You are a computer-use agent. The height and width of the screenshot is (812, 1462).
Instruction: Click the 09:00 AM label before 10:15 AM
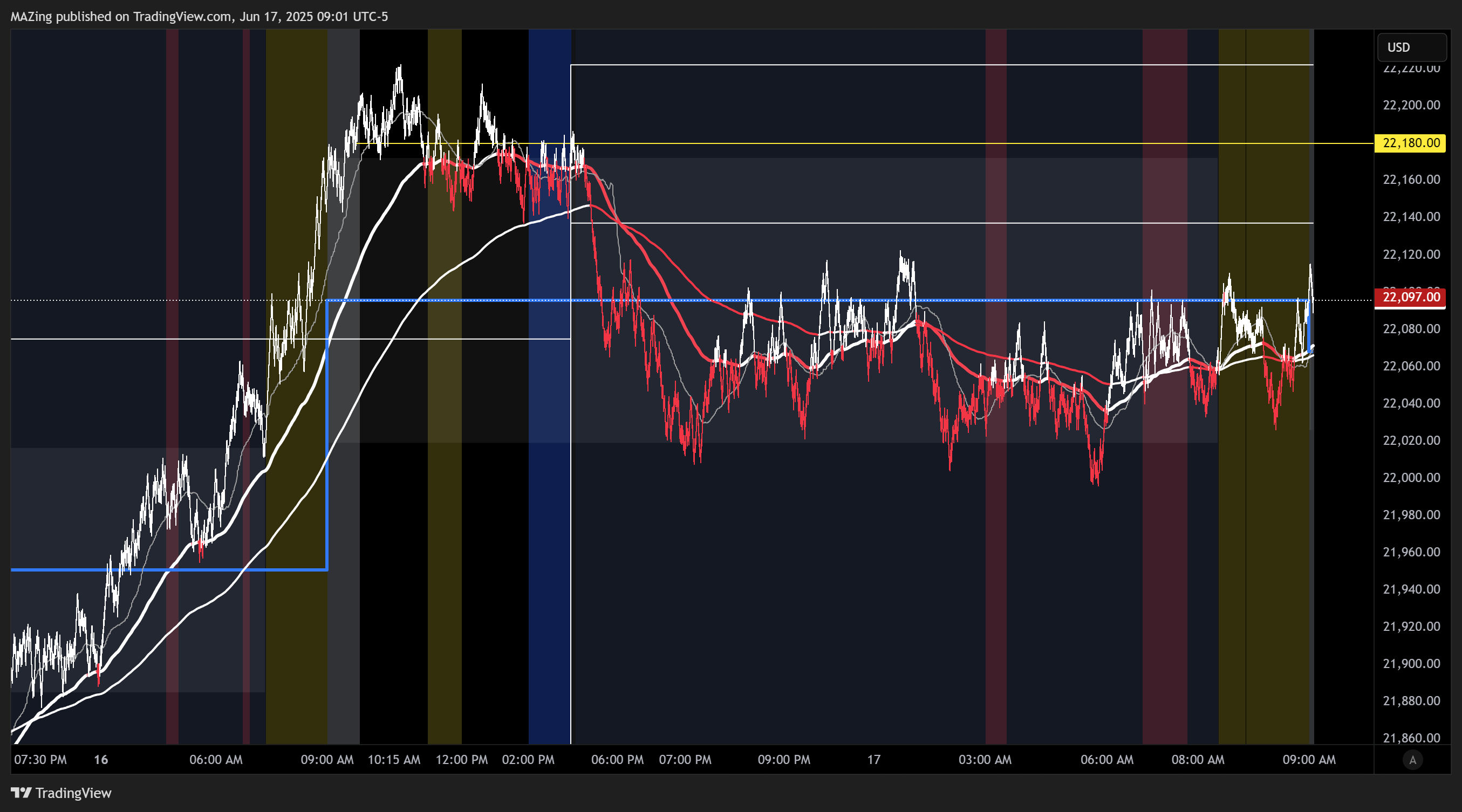(x=327, y=760)
